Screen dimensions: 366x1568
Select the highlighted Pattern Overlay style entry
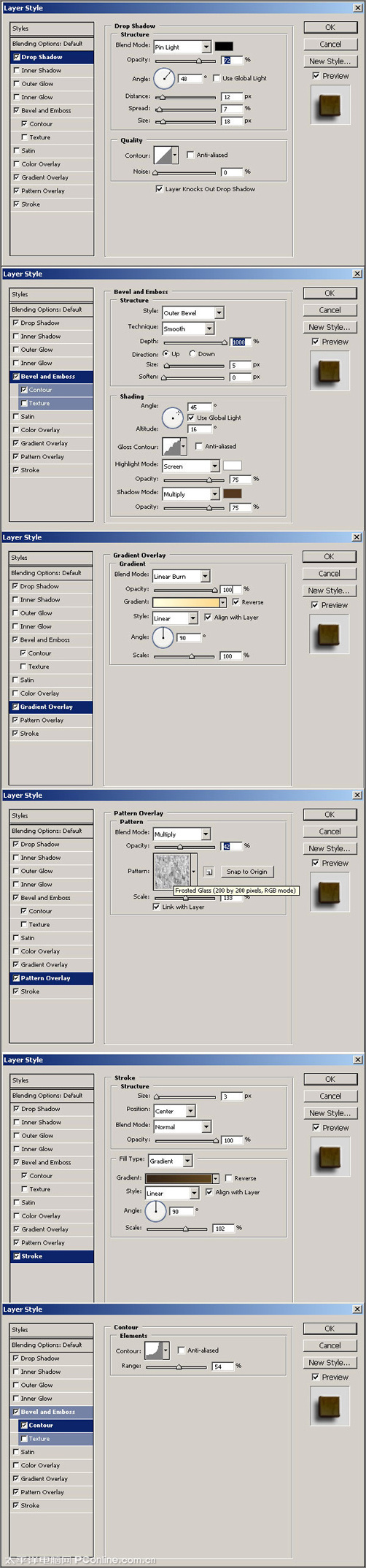pos(51,978)
